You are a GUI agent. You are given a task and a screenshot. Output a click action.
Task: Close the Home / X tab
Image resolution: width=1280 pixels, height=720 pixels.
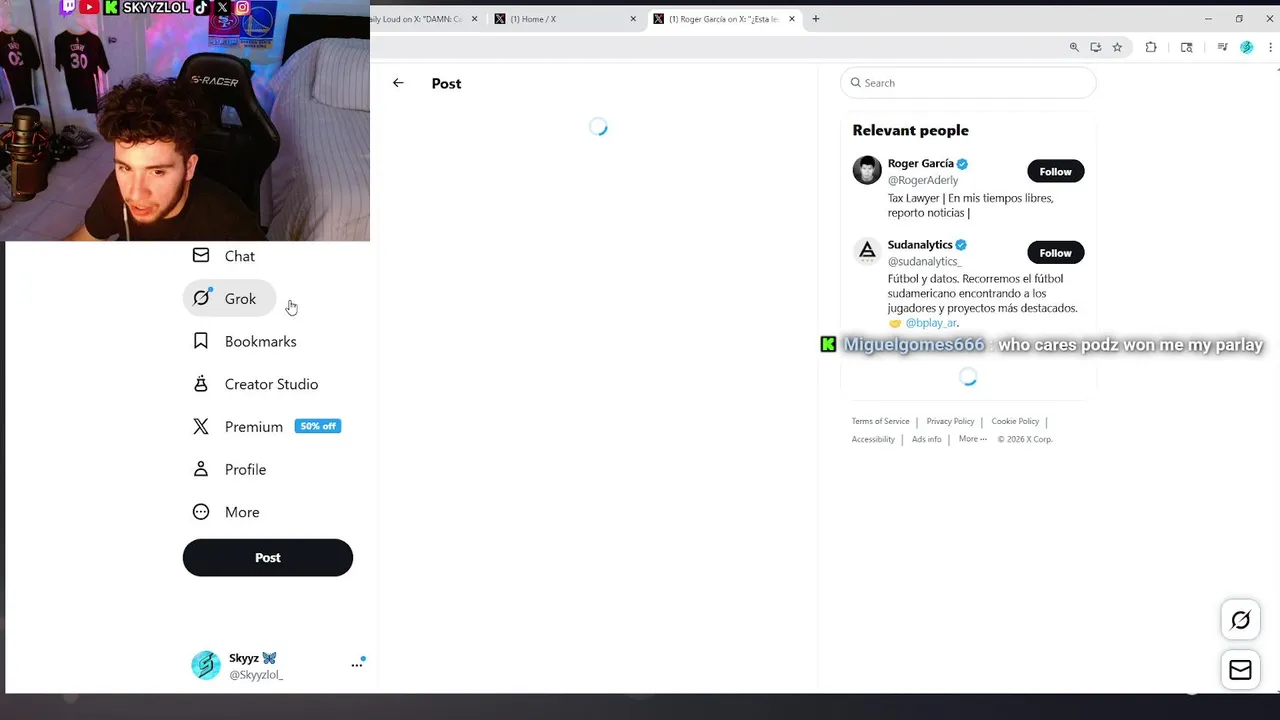pyautogui.click(x=633, y=19)
